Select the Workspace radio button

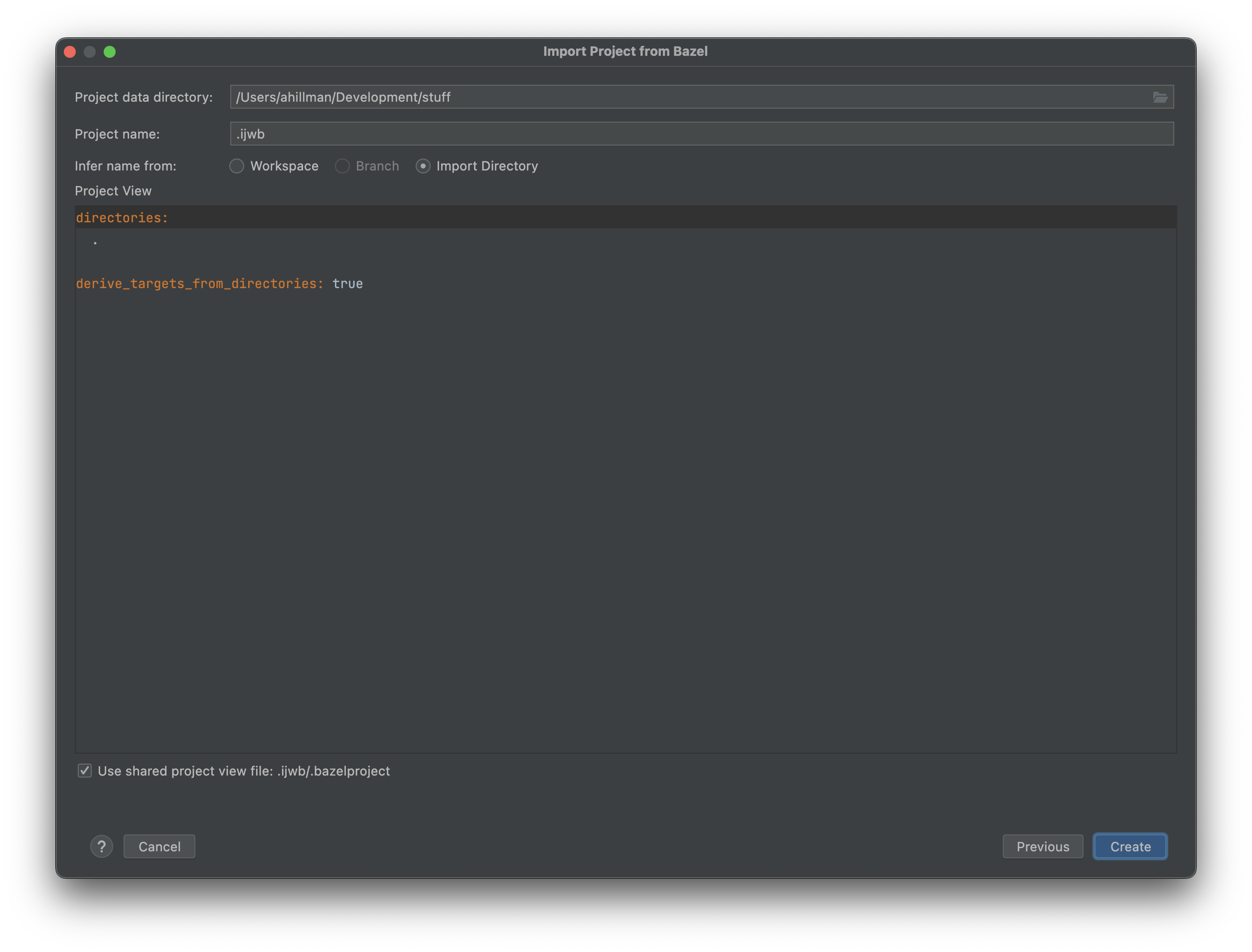click(x=237, y=166)
